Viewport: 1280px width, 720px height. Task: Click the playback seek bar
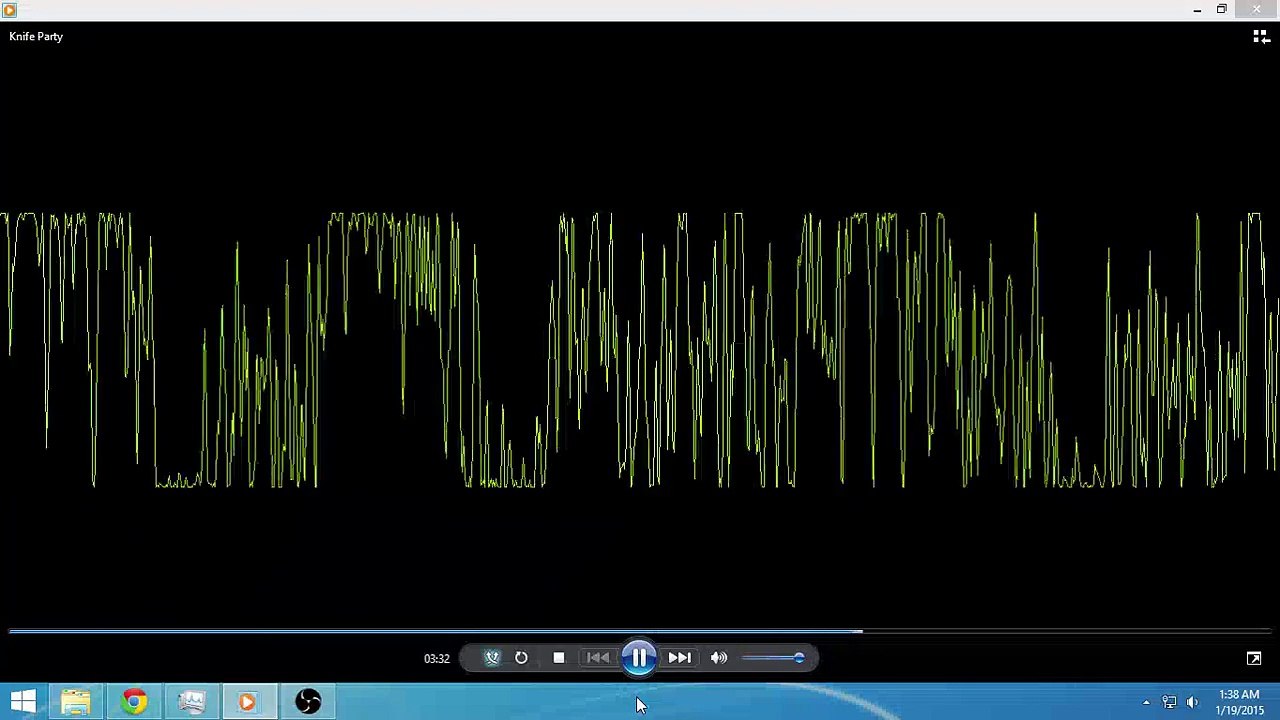click(x=640, y=631)
